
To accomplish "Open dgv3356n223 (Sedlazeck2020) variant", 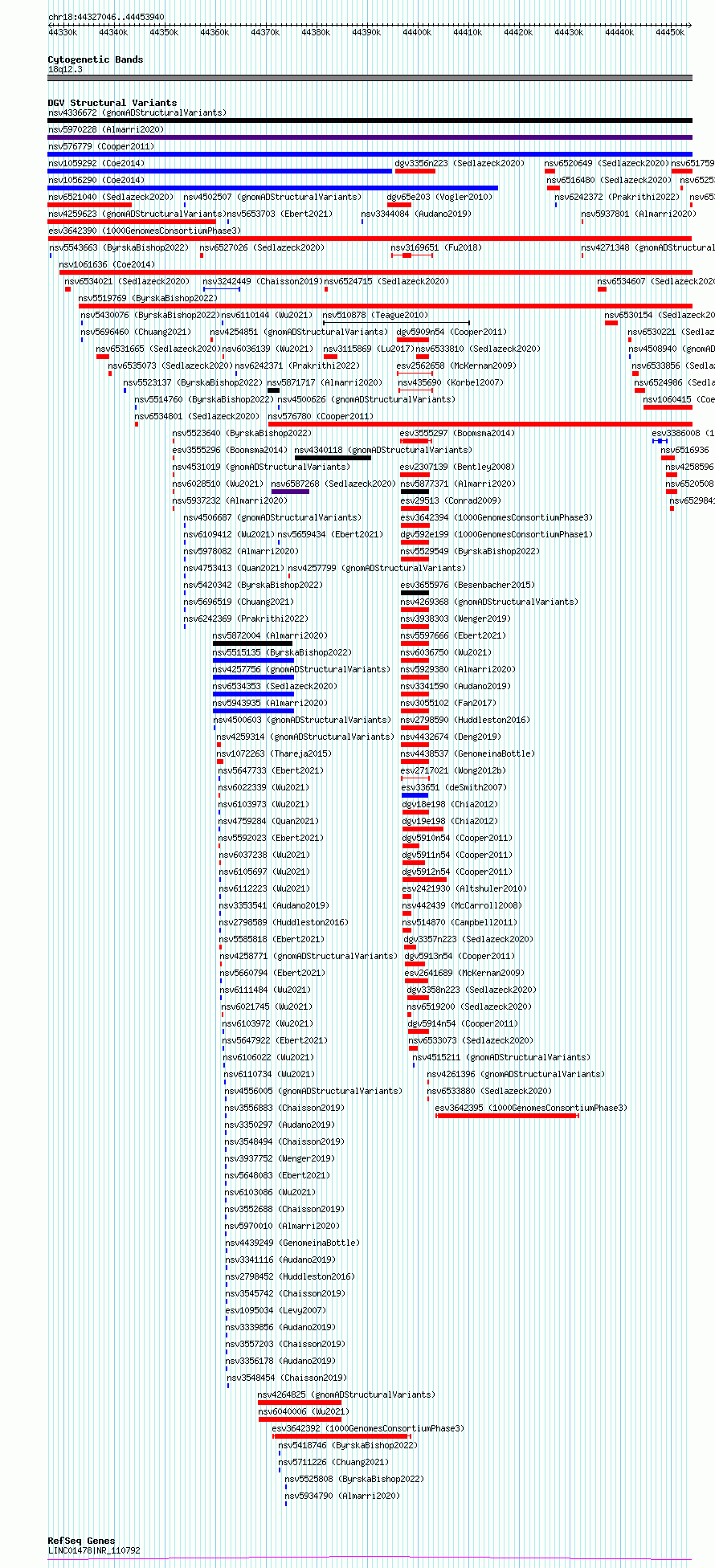I will (x=460, y=163).
